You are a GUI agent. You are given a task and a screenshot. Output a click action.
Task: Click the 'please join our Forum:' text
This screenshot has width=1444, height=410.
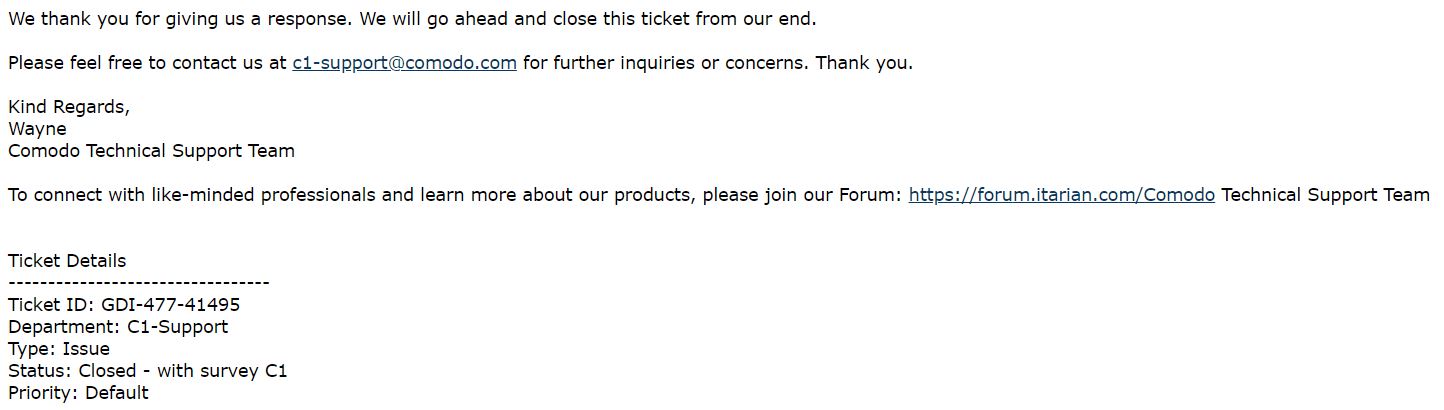click(802, 195)
